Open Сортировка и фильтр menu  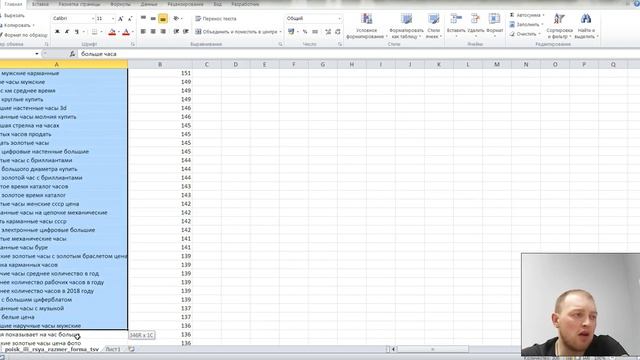[559, 26]
